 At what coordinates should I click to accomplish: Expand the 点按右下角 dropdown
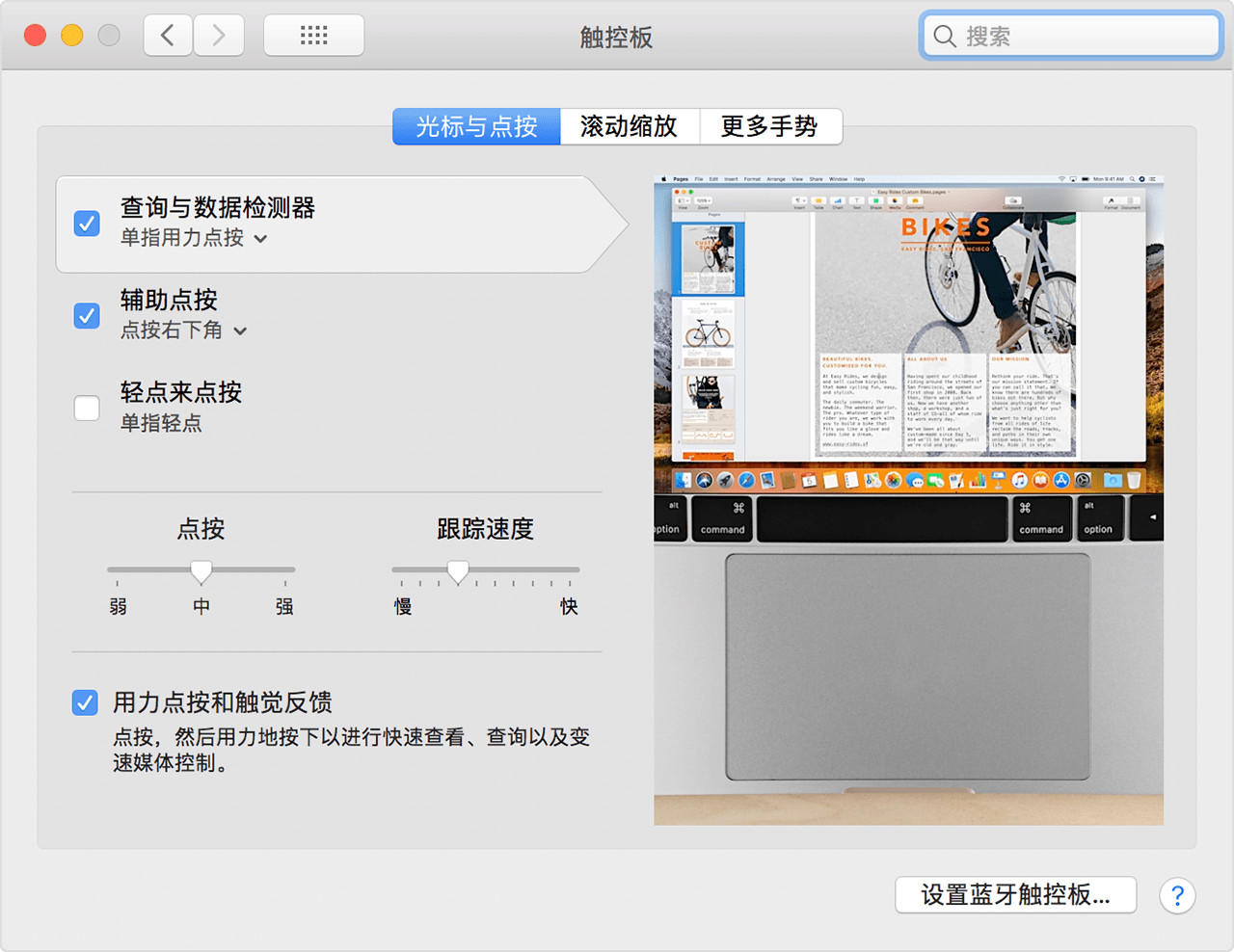click(x=240, y=331)
